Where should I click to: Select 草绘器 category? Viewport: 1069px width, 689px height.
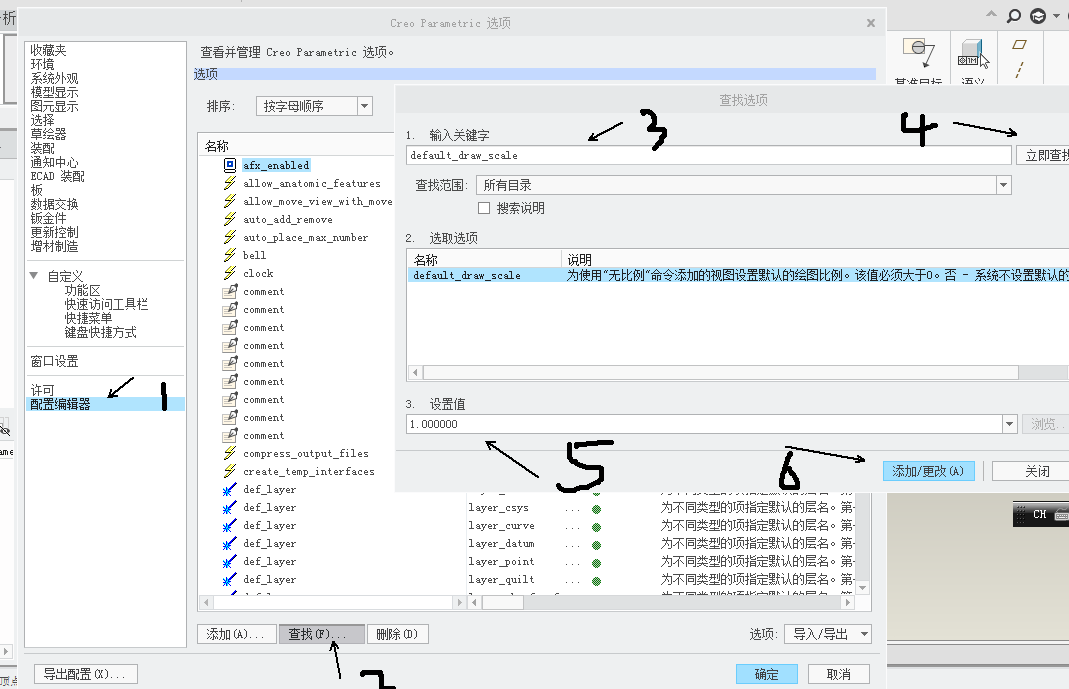coord(48,134)
